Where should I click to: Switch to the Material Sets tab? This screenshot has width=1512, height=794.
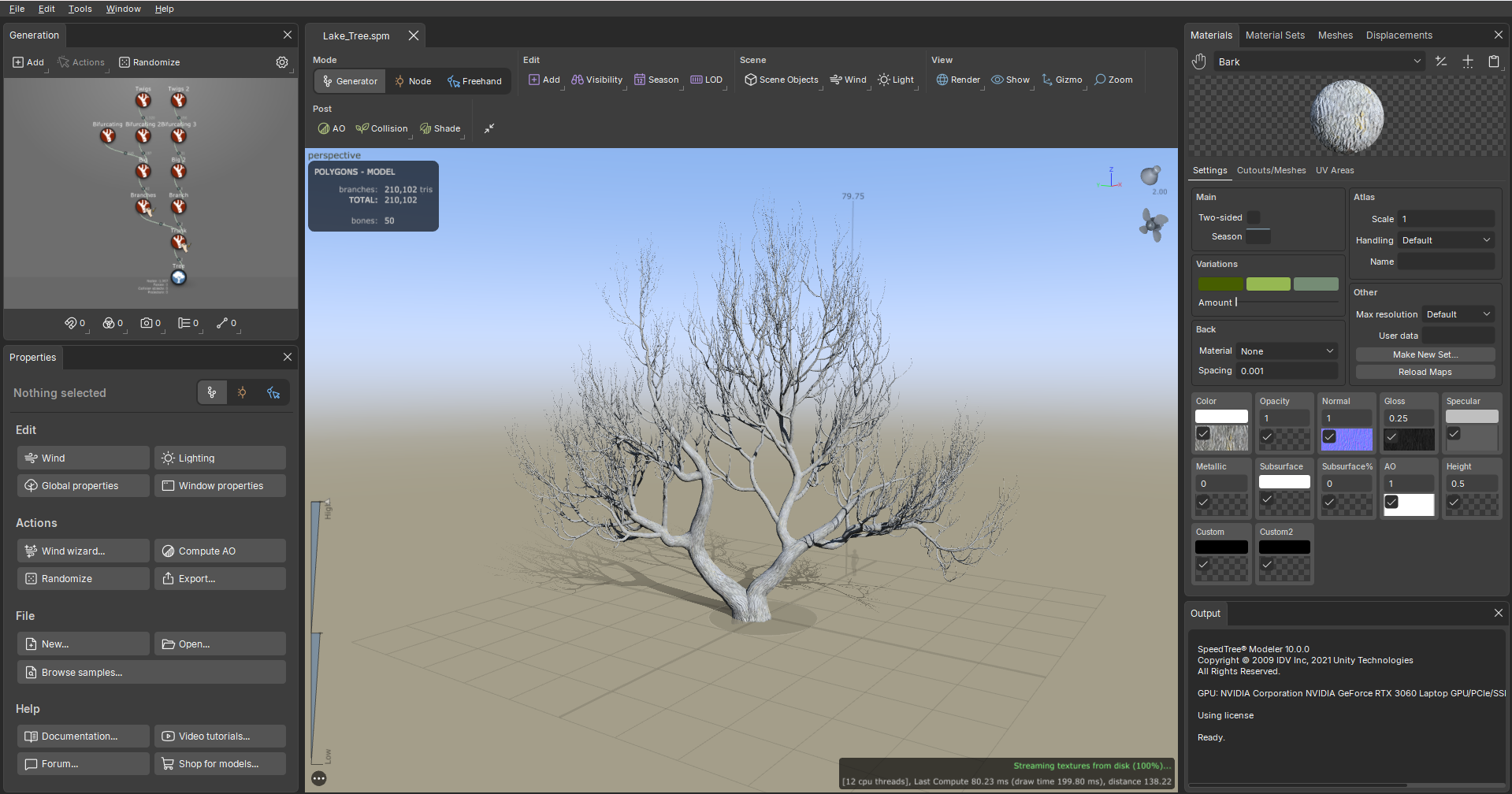coord(1275,35)
